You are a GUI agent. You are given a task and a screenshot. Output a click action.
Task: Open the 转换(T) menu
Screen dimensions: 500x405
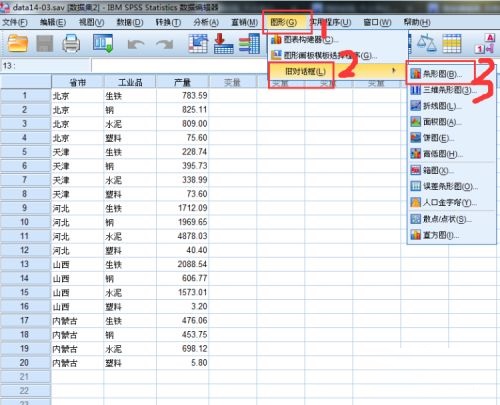pos(168,22)
